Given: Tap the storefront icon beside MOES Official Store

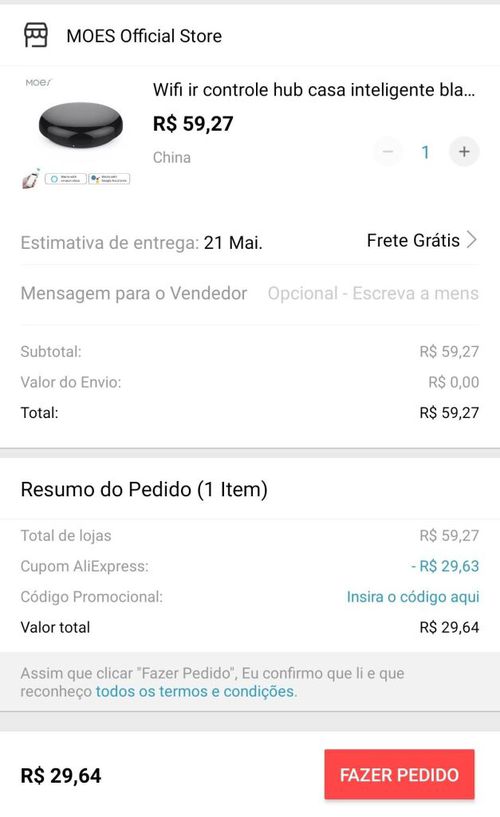Looking at the screenshot, I should click(36, 35).
